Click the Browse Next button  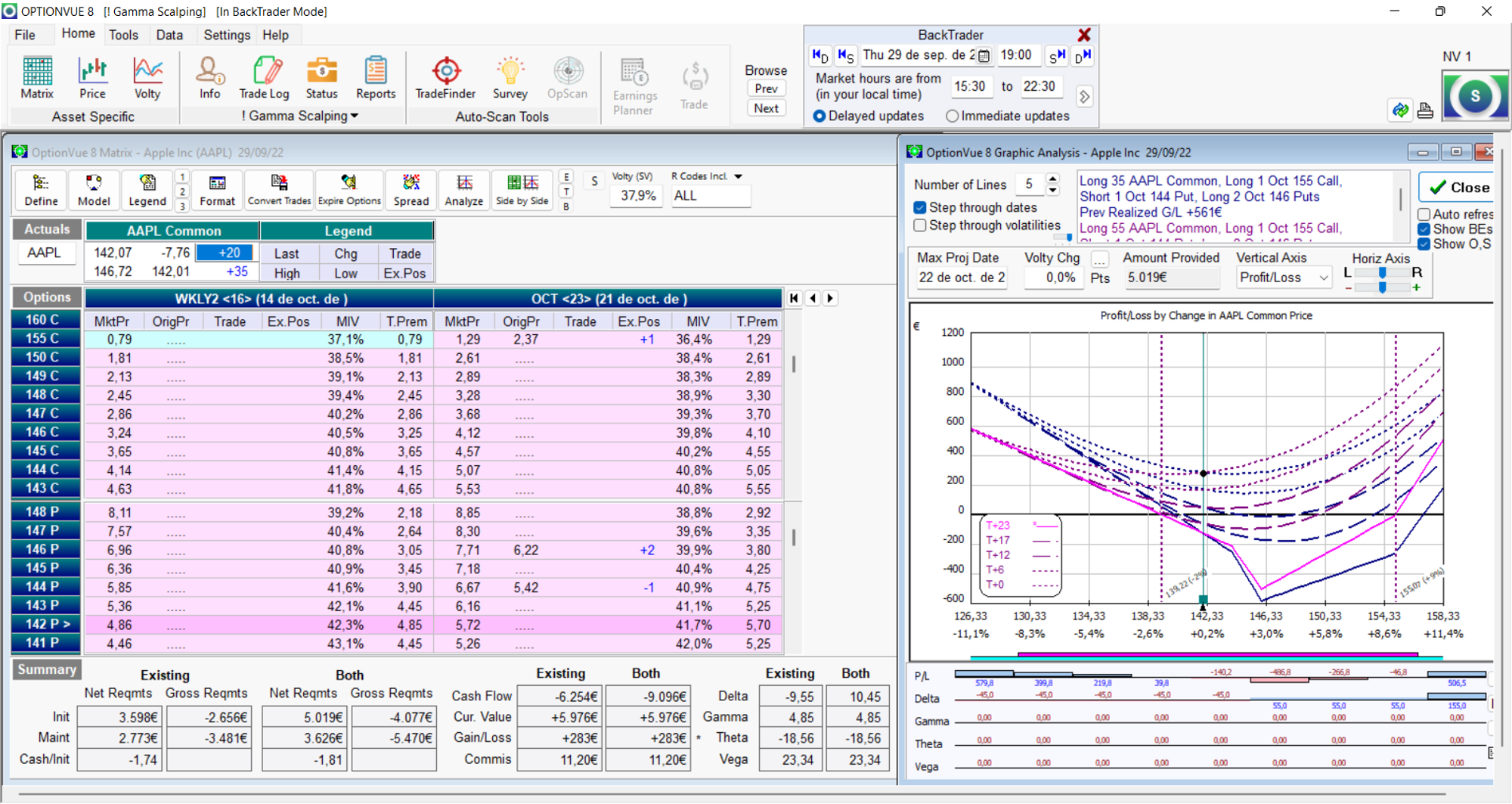tap(766, 108)
